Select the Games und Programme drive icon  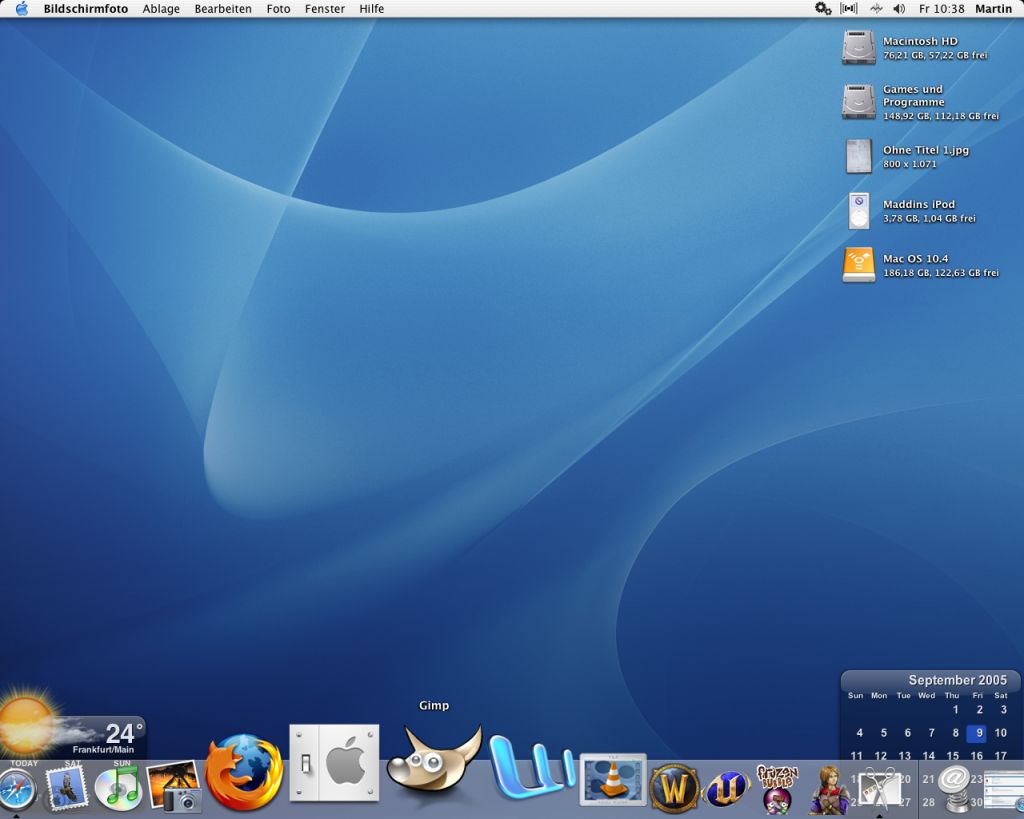858,102
